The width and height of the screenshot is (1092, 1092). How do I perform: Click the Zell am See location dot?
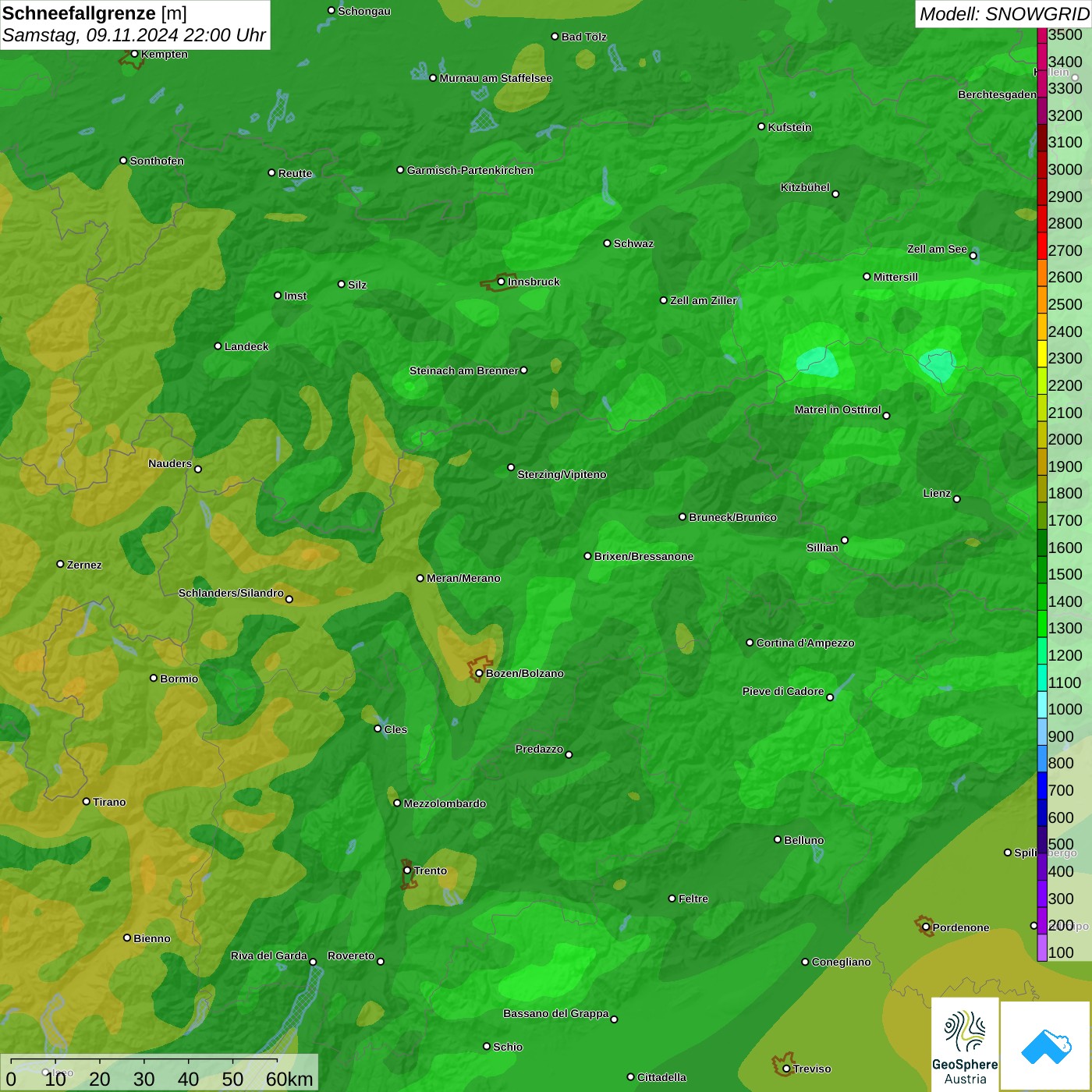click(973, 256)
